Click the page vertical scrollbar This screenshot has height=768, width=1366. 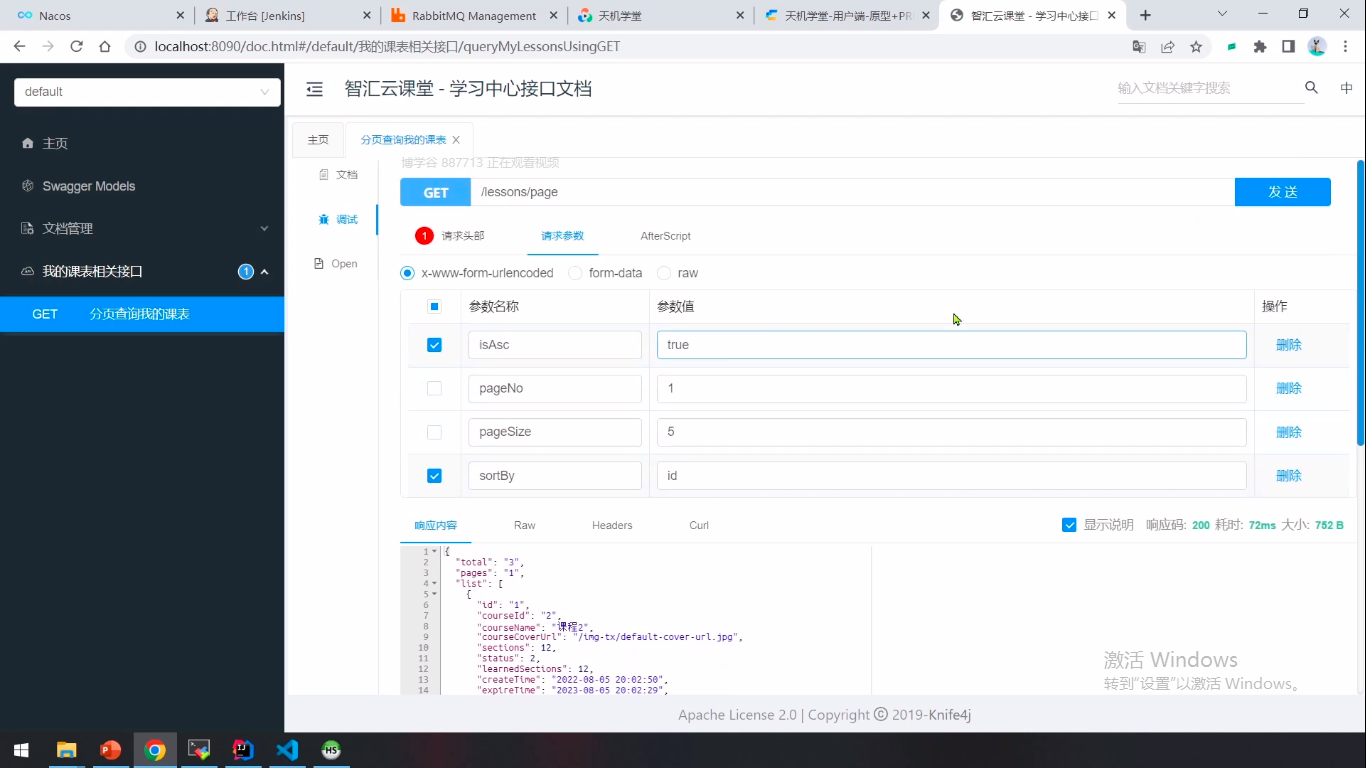point(1360,301)
